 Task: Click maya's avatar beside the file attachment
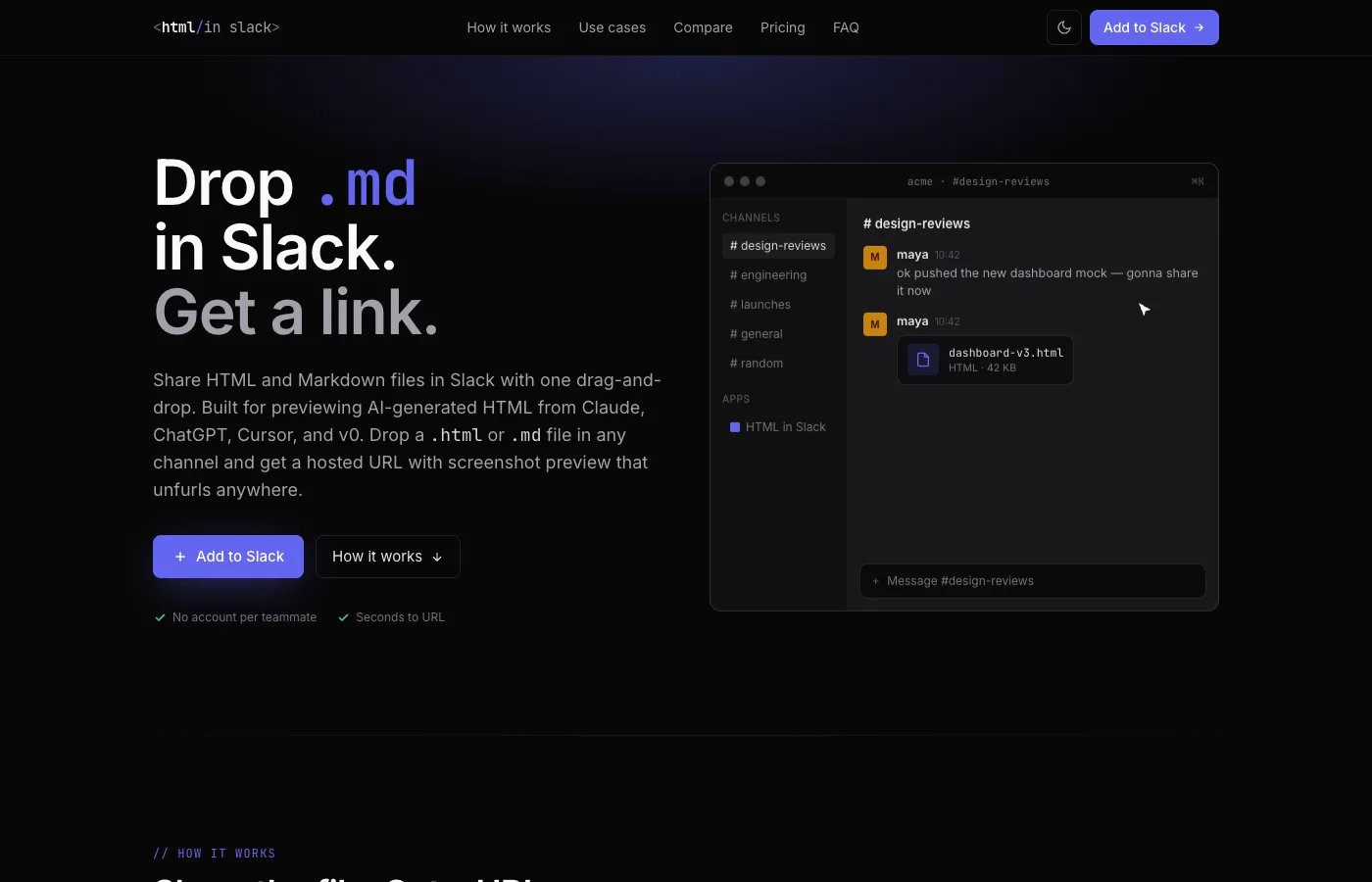click(875, 324)
